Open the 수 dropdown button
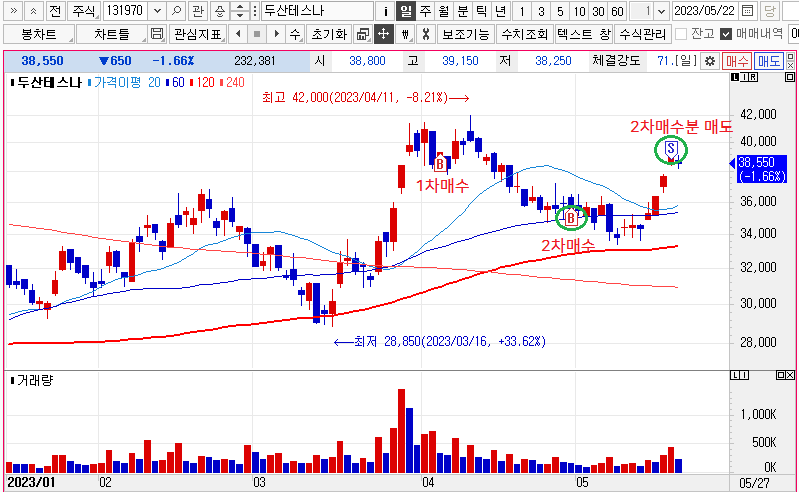 295,34
